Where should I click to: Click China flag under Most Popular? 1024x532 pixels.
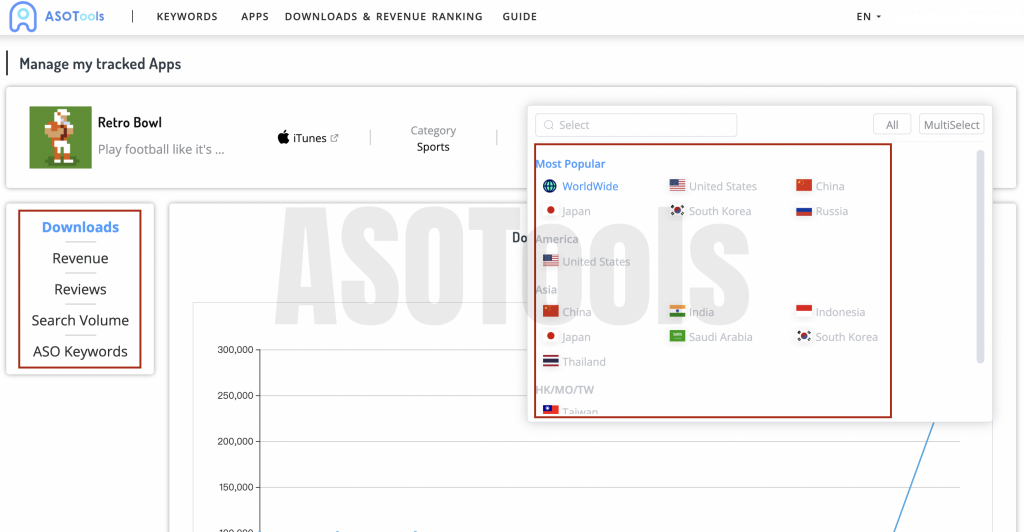pyautogui.click(x=804, y=185)
